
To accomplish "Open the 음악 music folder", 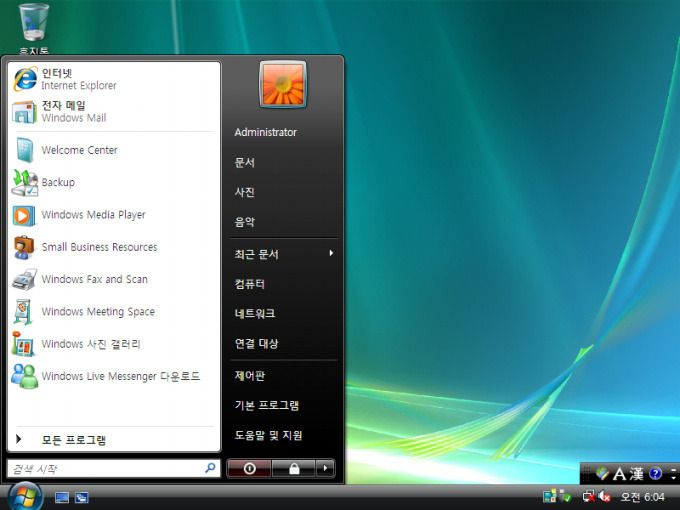I will (245, 222).
